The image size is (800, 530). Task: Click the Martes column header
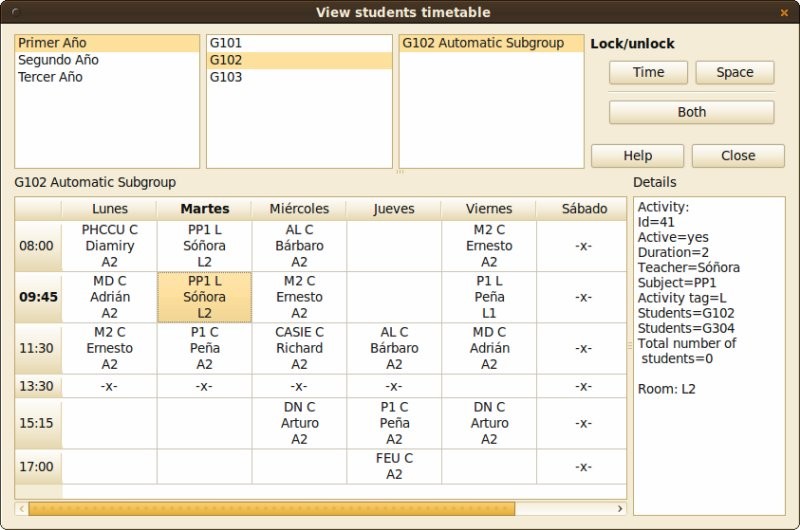[x=205, y=209]
